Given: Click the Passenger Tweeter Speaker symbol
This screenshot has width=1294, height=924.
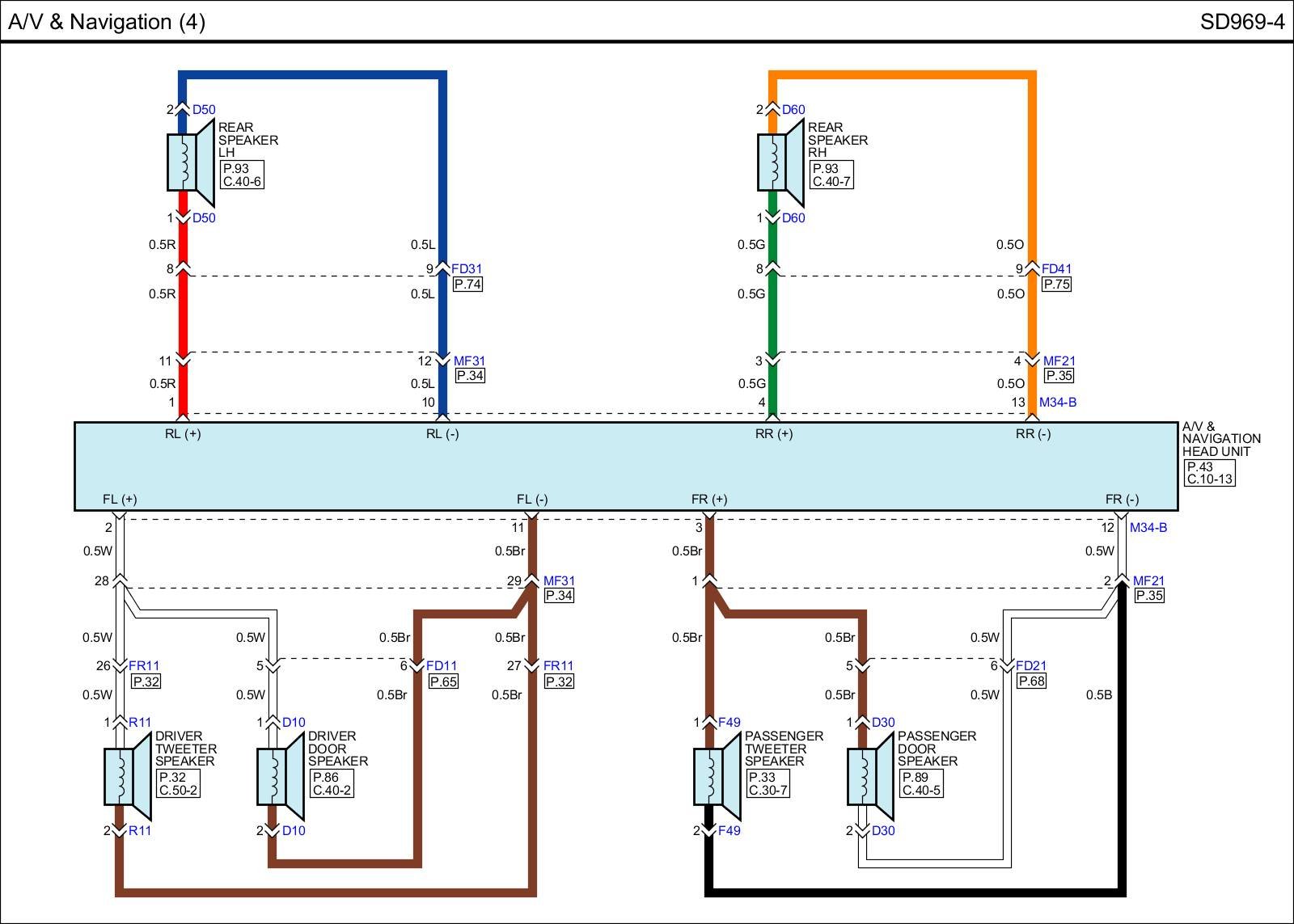Looking at the screenshot, I should click(x=717, y=777).
